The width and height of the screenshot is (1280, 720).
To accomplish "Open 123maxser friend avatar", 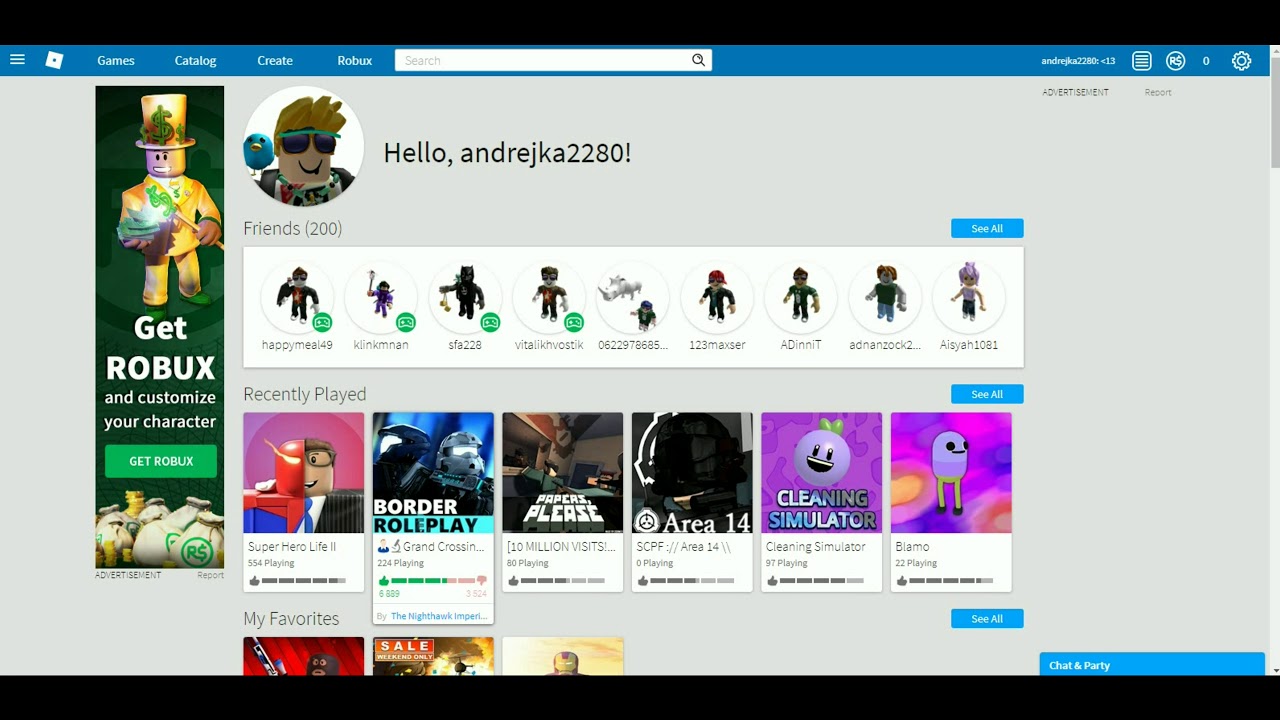I will (717, 297).
